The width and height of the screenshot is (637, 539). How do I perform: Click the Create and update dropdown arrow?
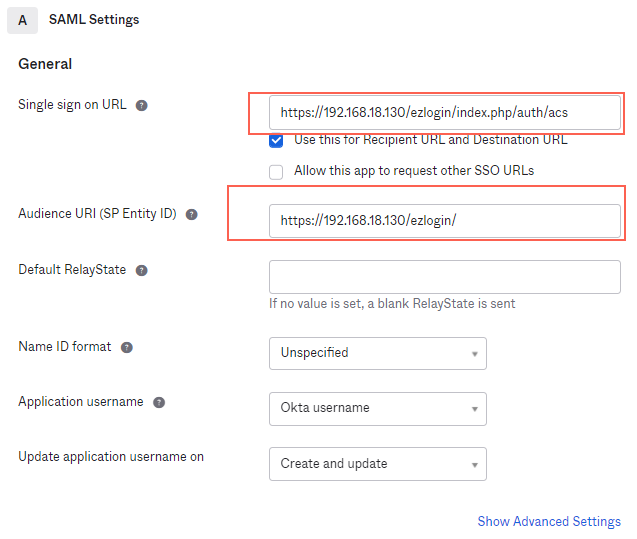[x=474, y=465]
